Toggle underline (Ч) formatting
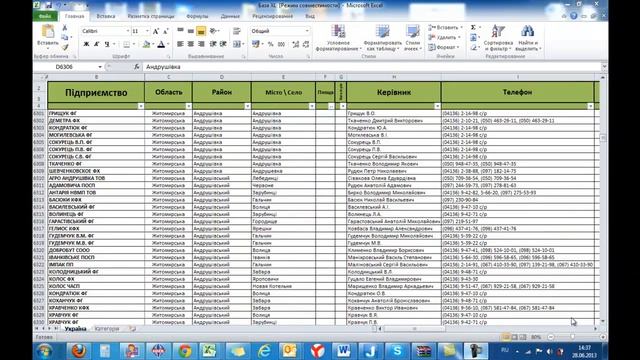This screenshot has height=360, width=640. point(107,44)
